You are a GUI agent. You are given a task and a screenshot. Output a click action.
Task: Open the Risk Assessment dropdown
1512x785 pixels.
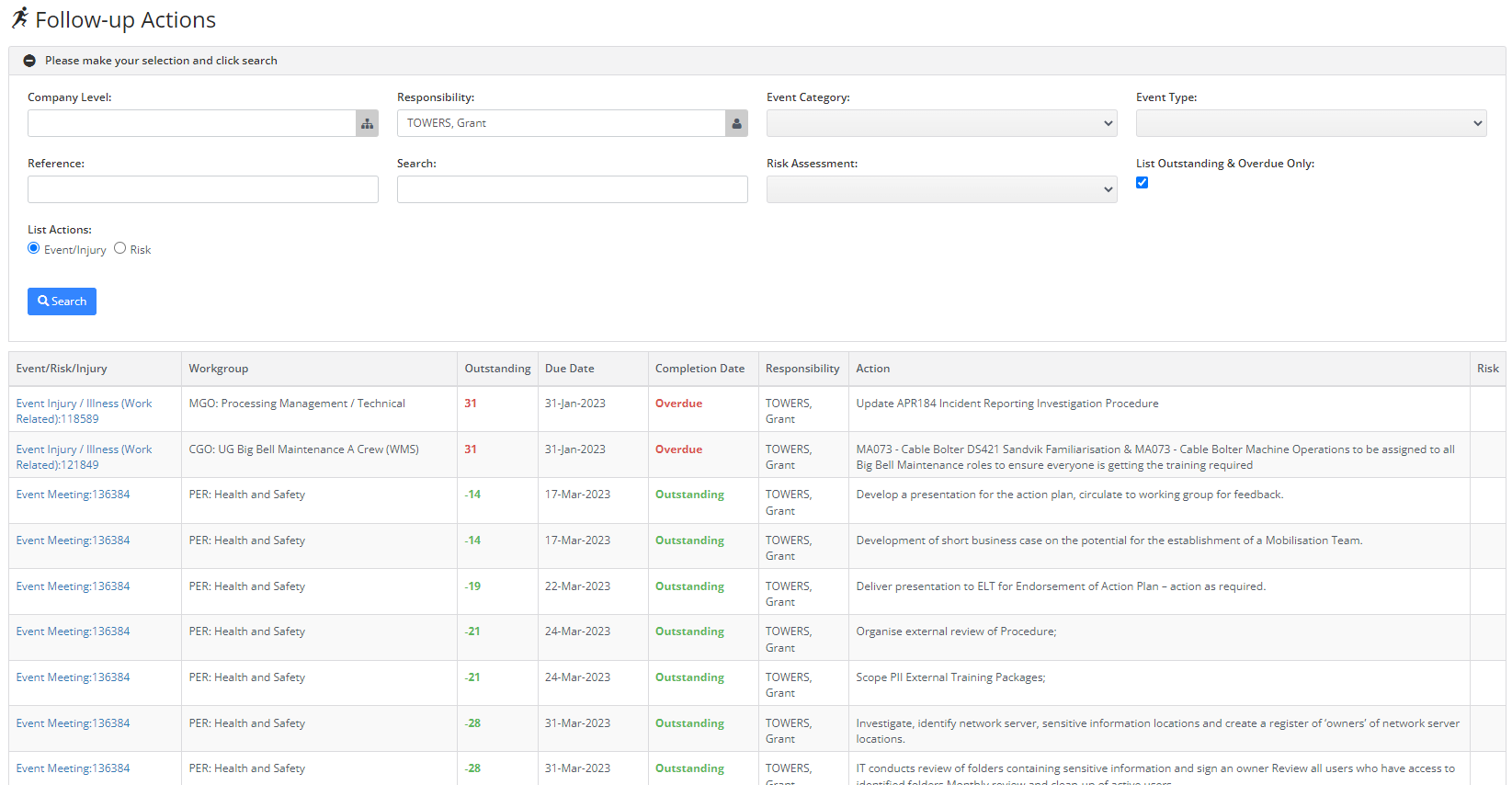[941, 189]
